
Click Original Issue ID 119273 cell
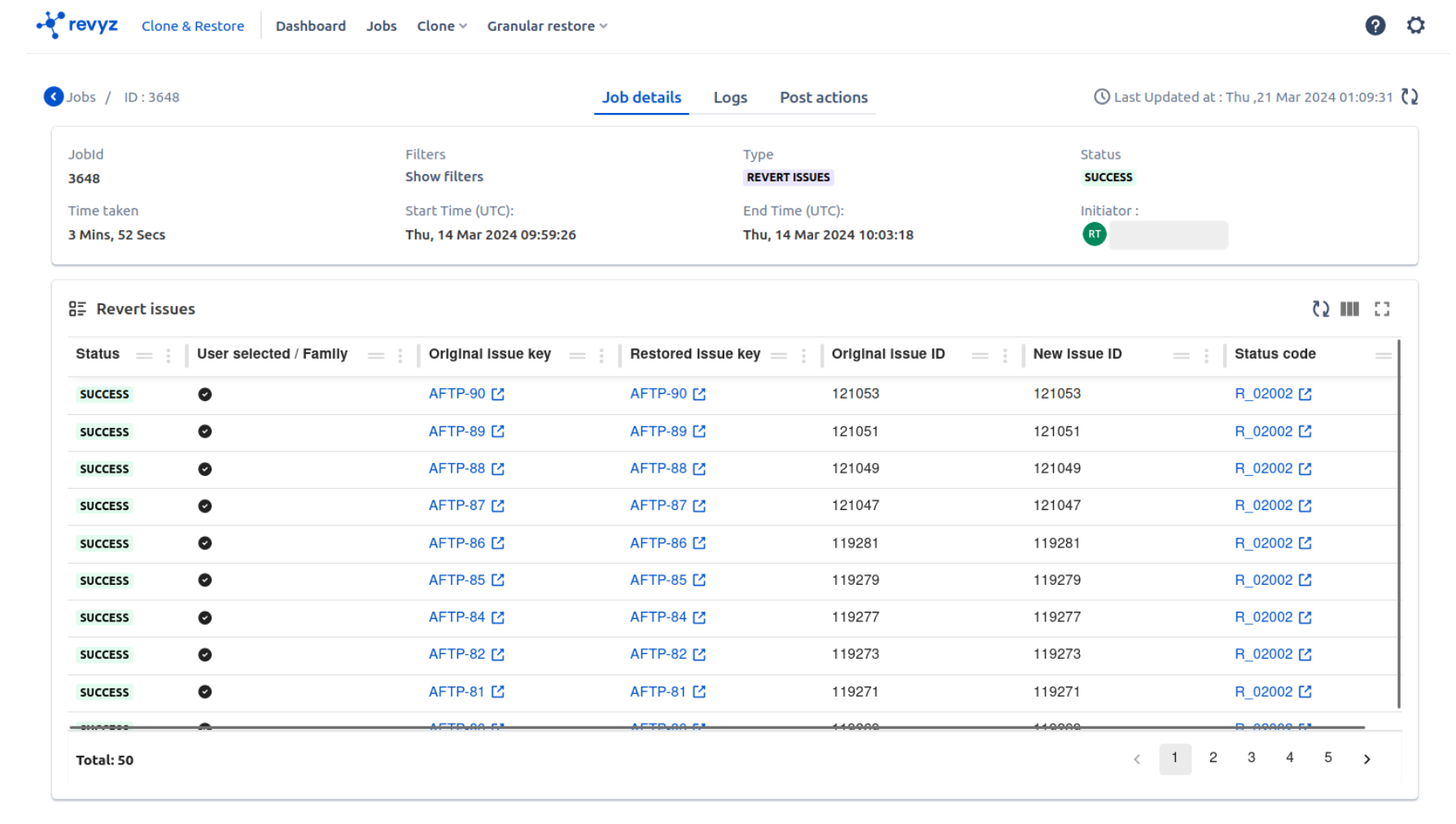pos(855,655)
